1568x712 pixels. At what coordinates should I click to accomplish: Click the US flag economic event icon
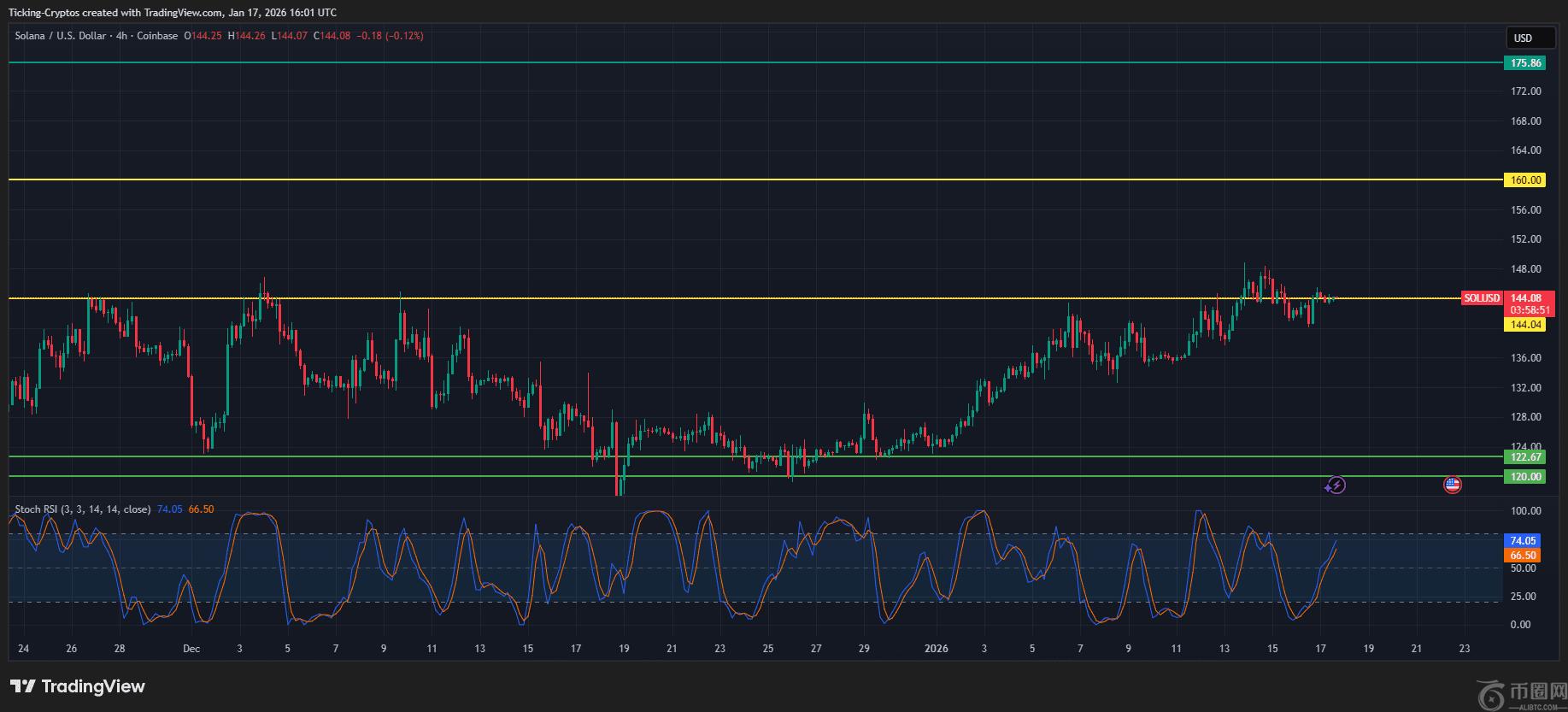coord(1452,485)
